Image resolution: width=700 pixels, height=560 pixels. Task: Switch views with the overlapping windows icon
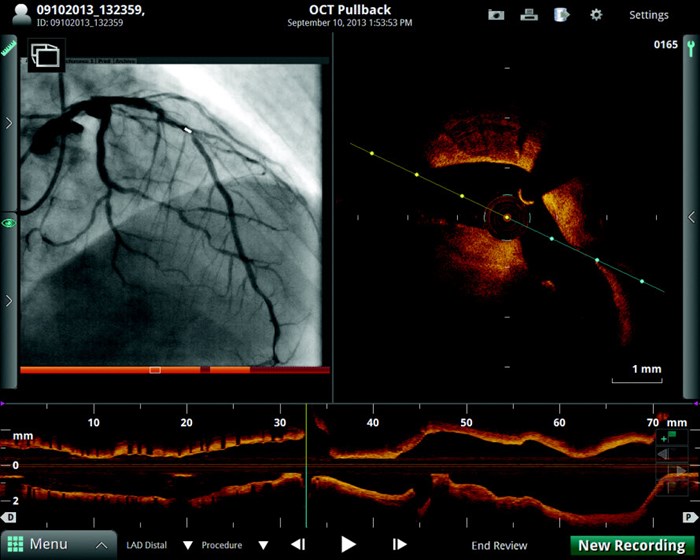coord(46,55)
